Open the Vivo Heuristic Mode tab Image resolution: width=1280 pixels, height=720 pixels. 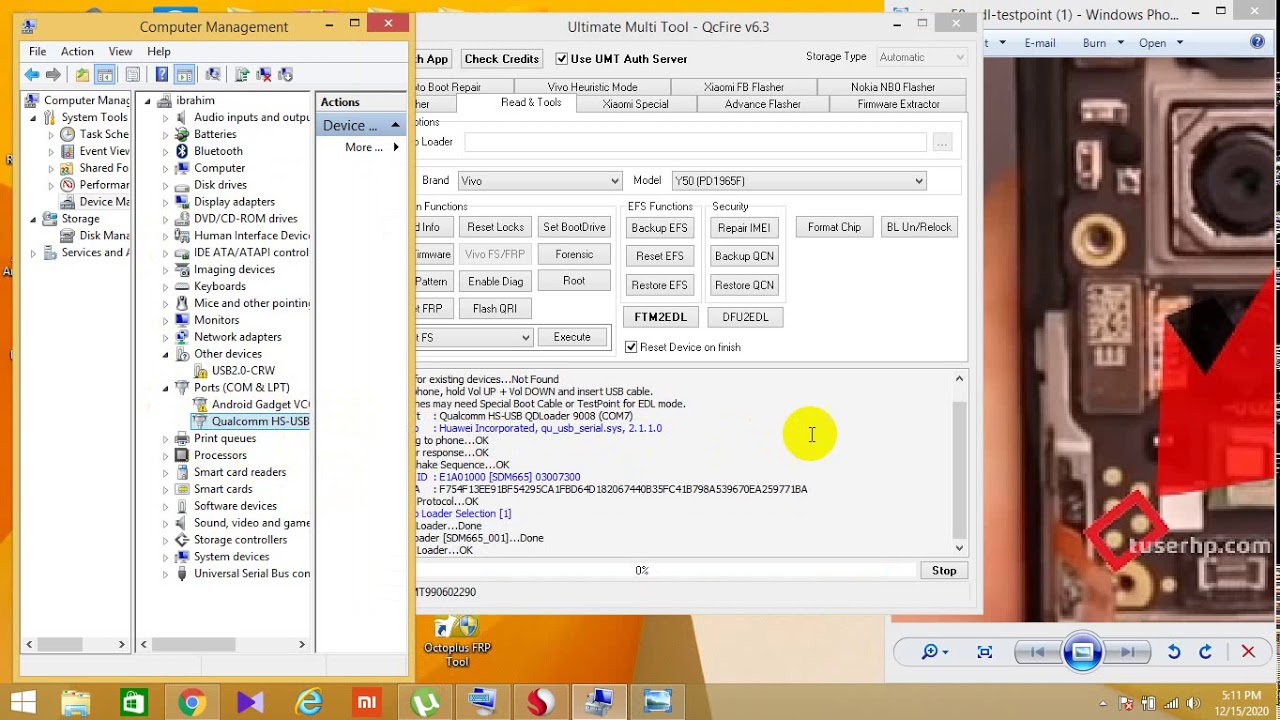click(592, 87)
